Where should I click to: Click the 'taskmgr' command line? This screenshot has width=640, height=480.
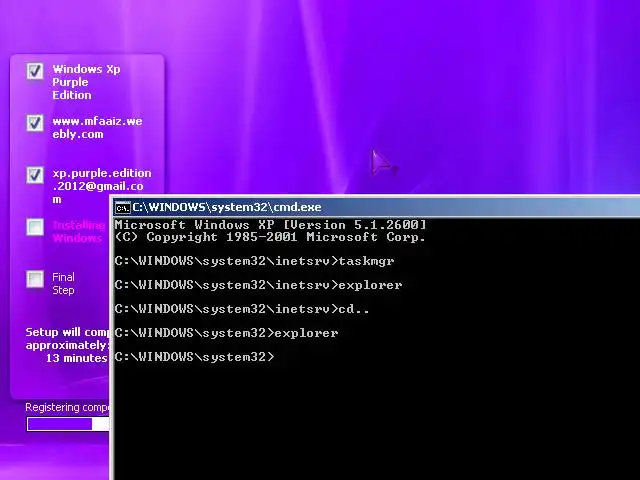[x=254, y=261]
